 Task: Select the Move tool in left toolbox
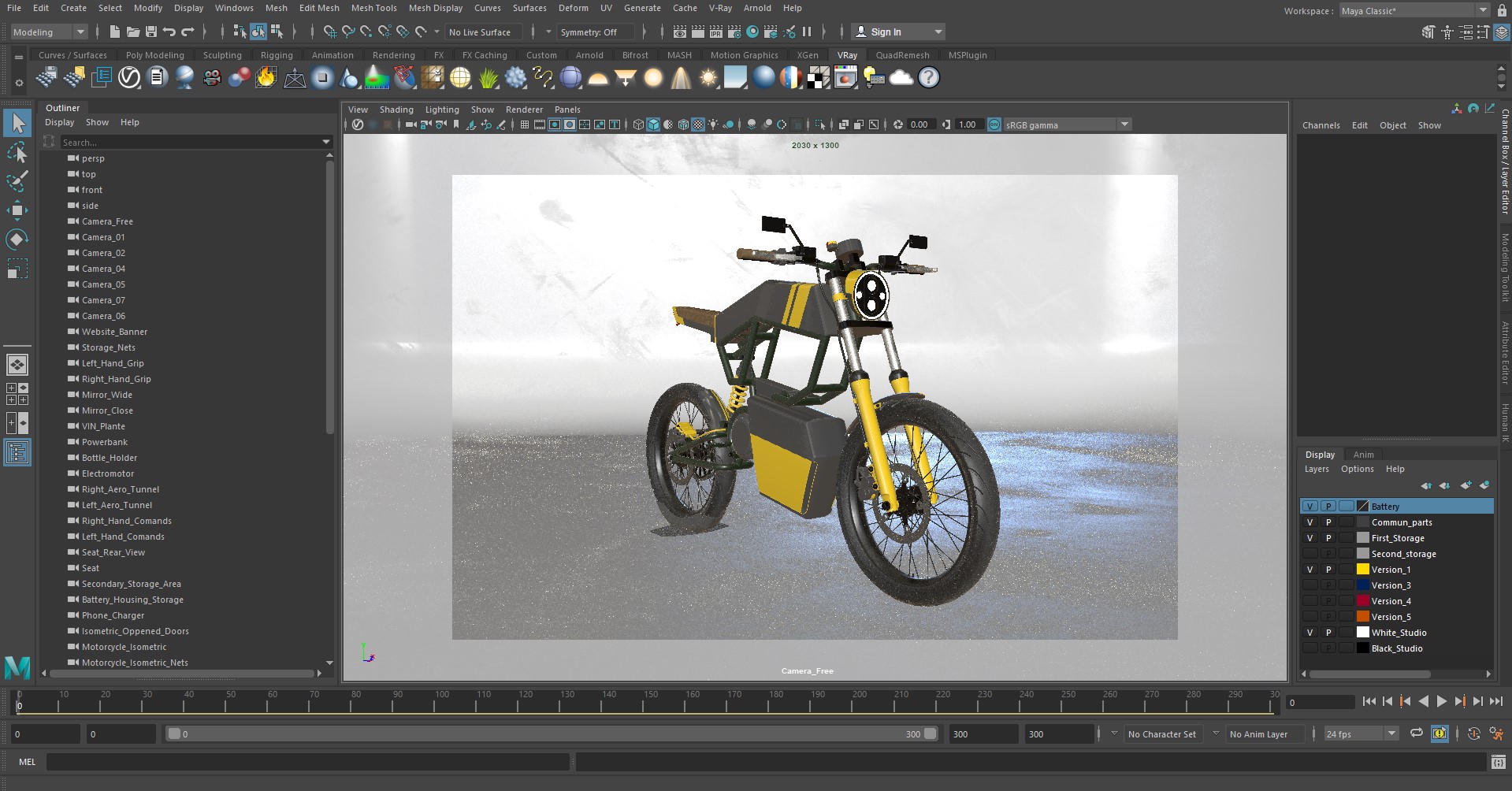coord(17,210)
